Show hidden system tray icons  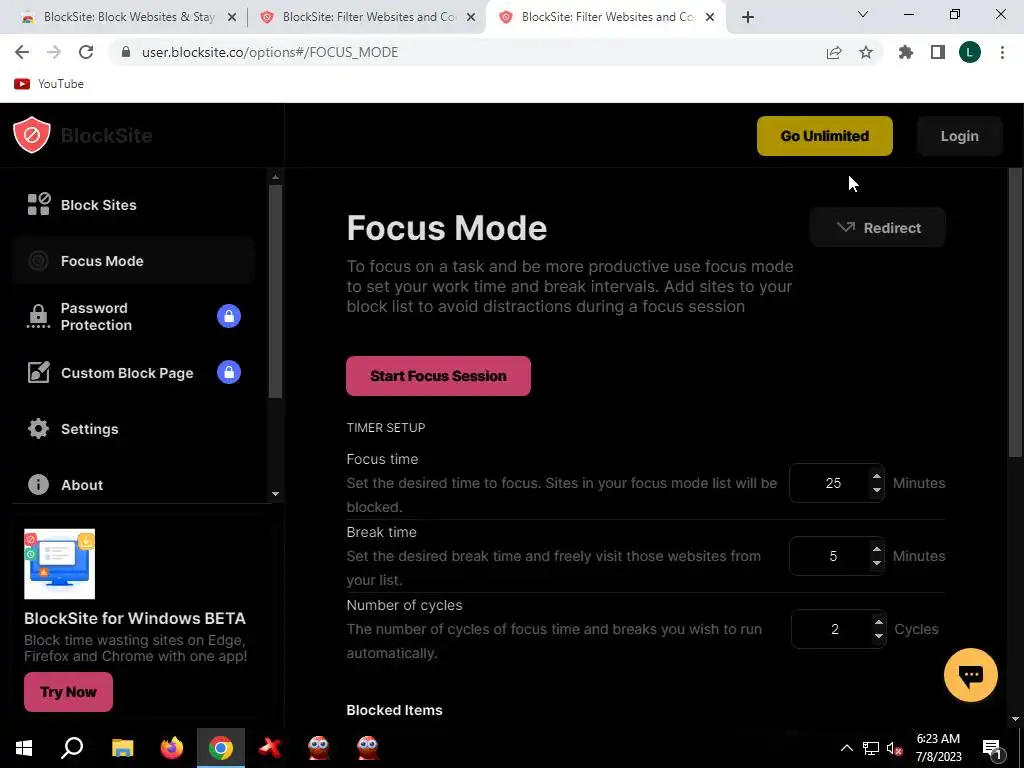tap(846, 748)
